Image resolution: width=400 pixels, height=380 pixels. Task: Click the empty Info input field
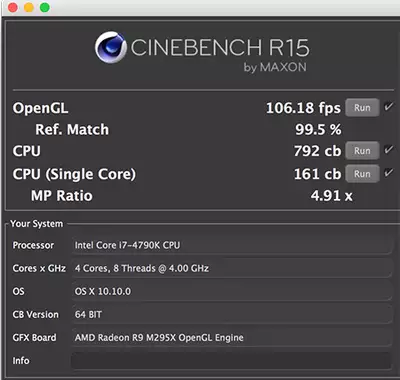point(231,361)
